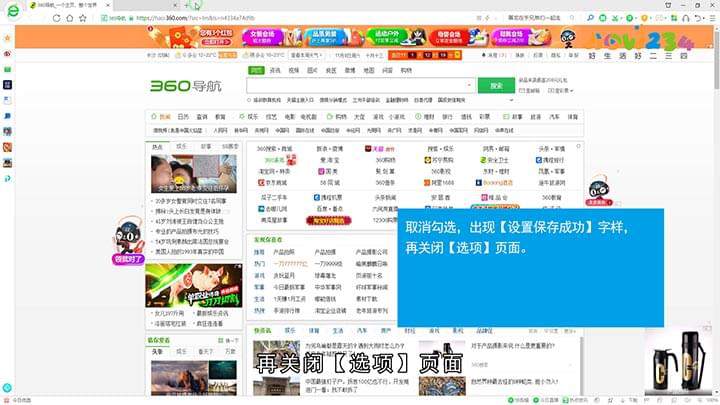Focus the browser address bar URL

coord(196,18)
